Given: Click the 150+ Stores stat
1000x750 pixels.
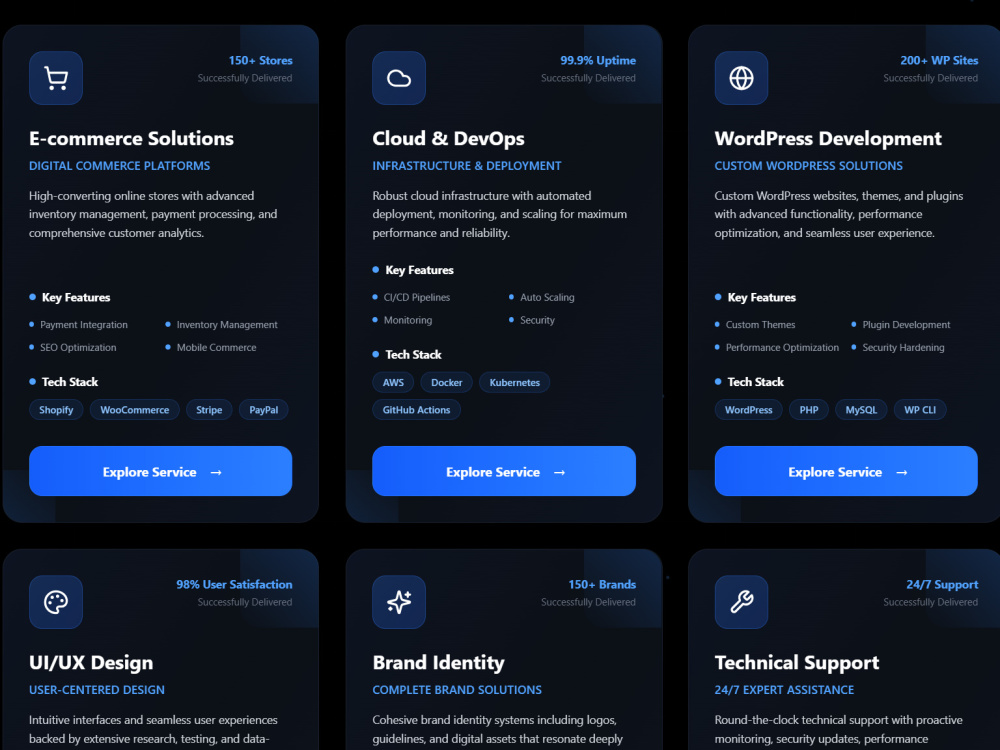Looking at the screenshot, I should point(261,61).
